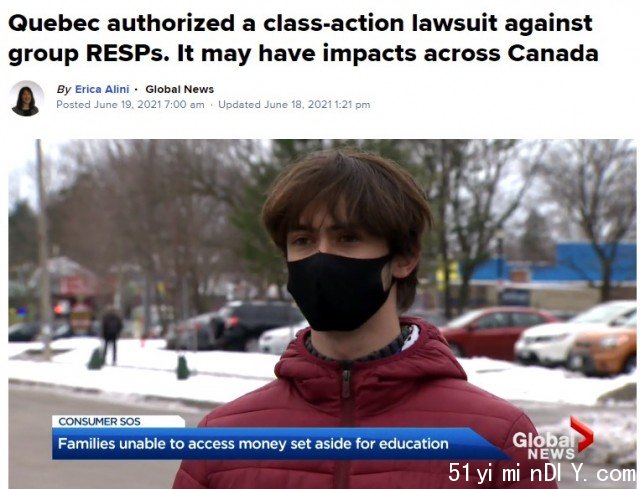Click the blue building in the background
The width and height of the screenshot is (640, 489).
(553, 264)
